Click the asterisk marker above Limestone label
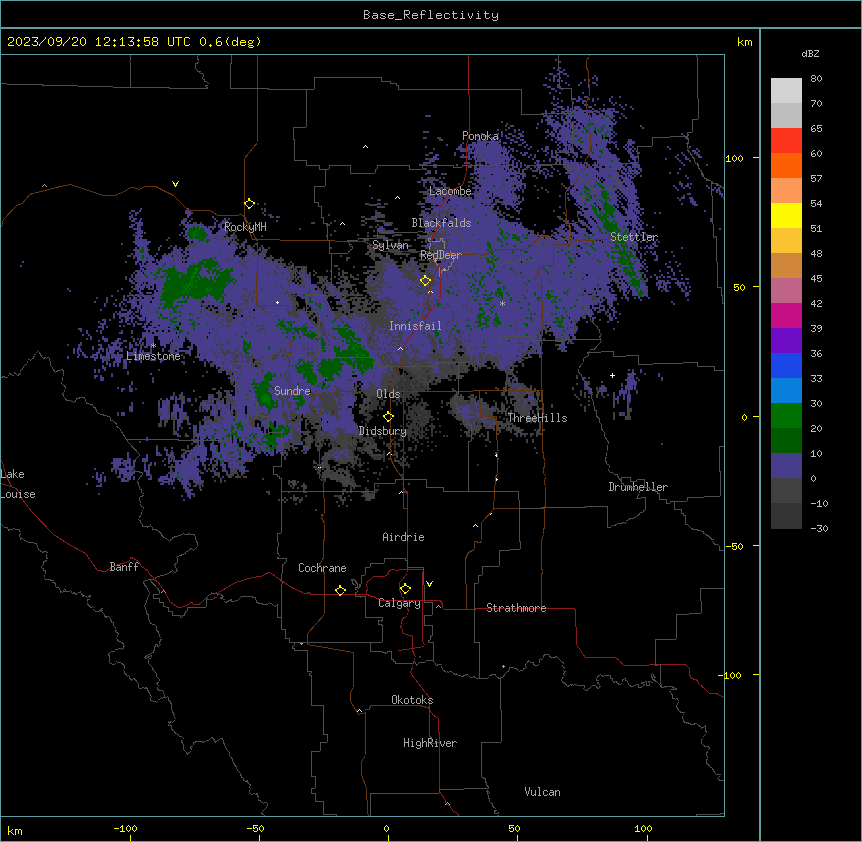 point(153,346)
